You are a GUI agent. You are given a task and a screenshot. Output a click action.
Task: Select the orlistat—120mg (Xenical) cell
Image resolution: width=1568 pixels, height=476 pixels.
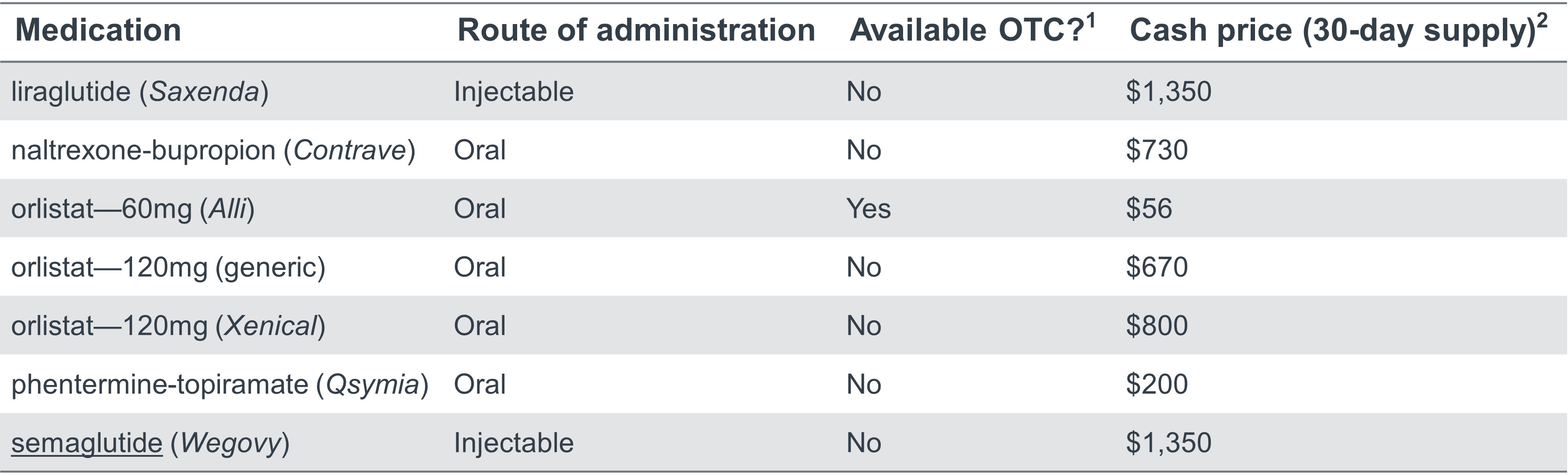[x=168, y=326]
